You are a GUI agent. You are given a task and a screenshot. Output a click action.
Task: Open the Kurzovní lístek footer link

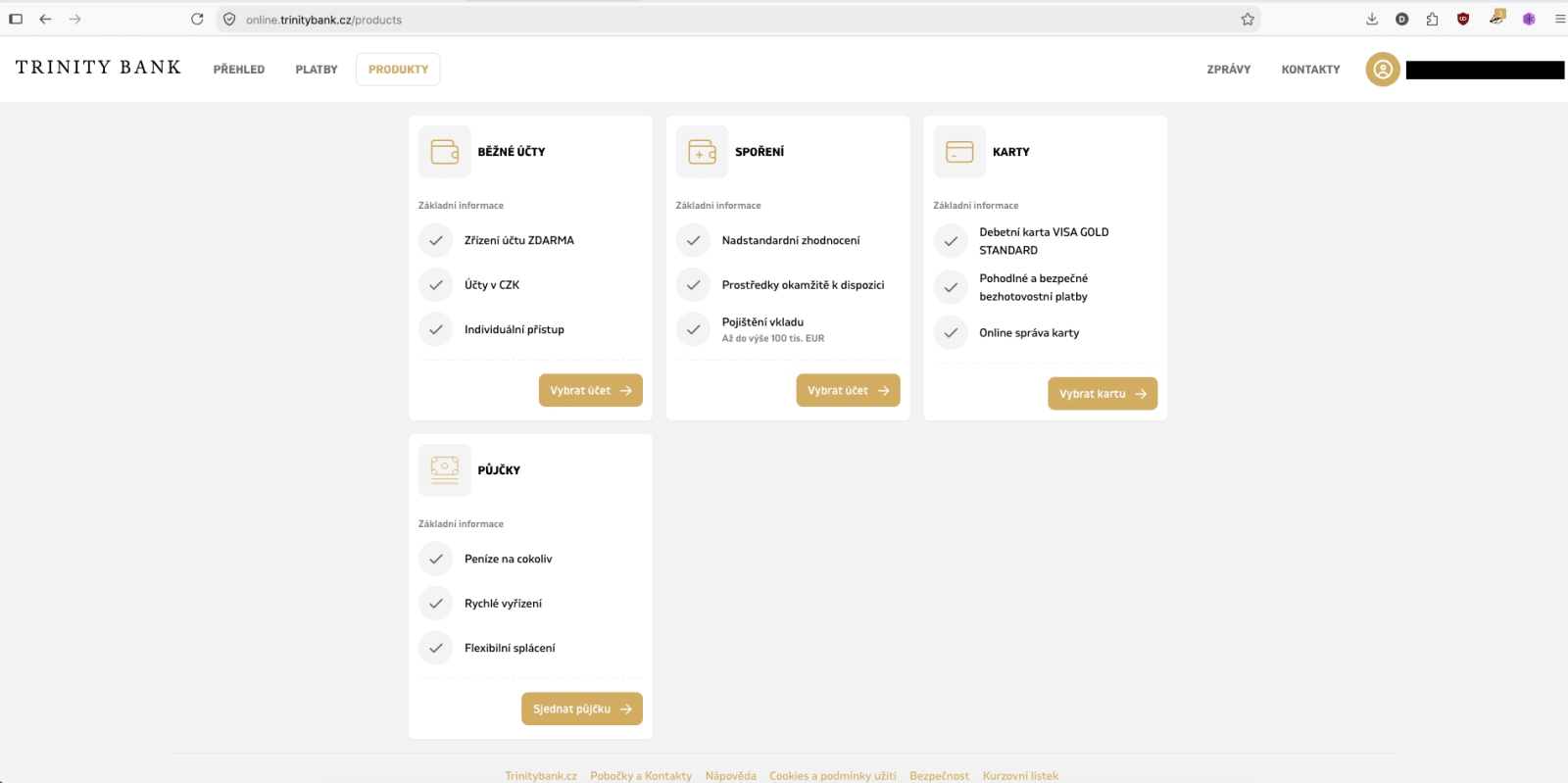(1020, 776)
